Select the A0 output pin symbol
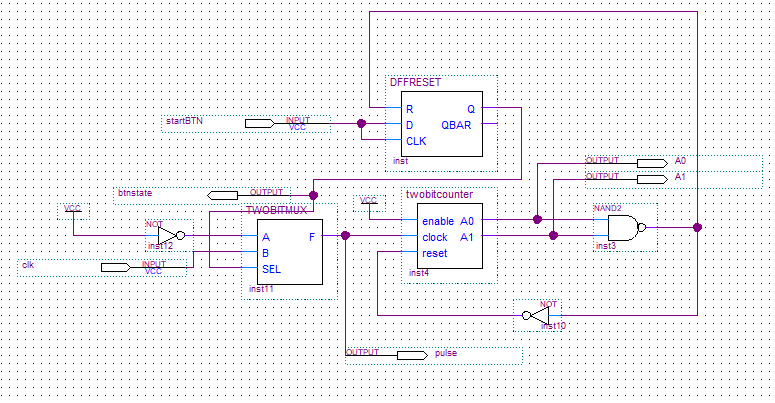 (x=652, y=162)
